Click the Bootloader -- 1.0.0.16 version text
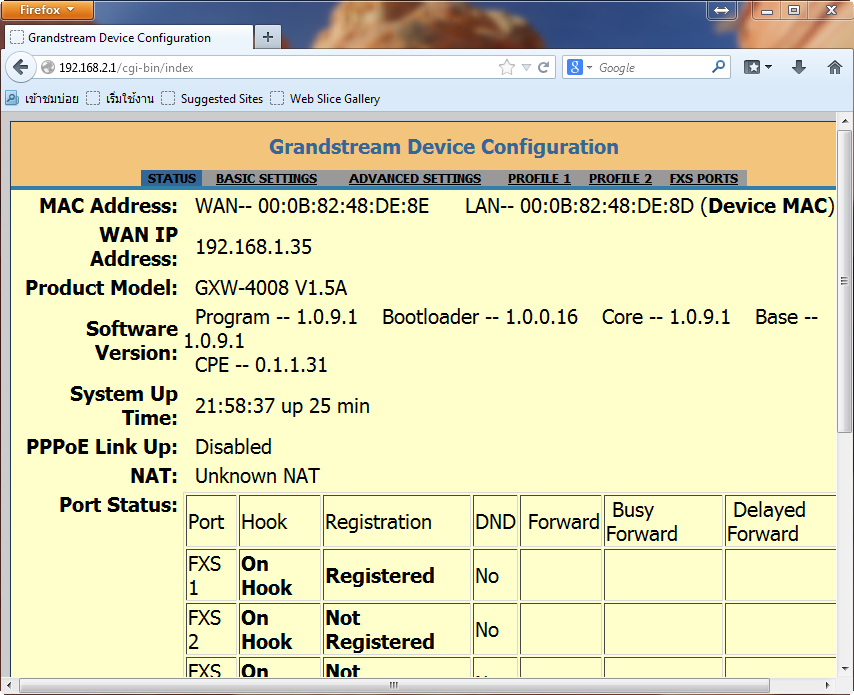The image size is (854, 695). 480,317
